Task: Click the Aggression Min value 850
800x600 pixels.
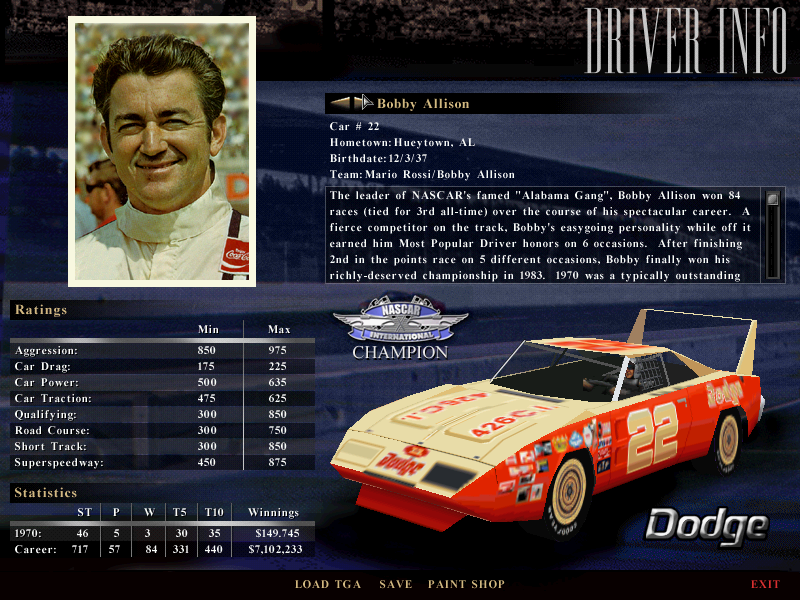Action: click(207, 351)
